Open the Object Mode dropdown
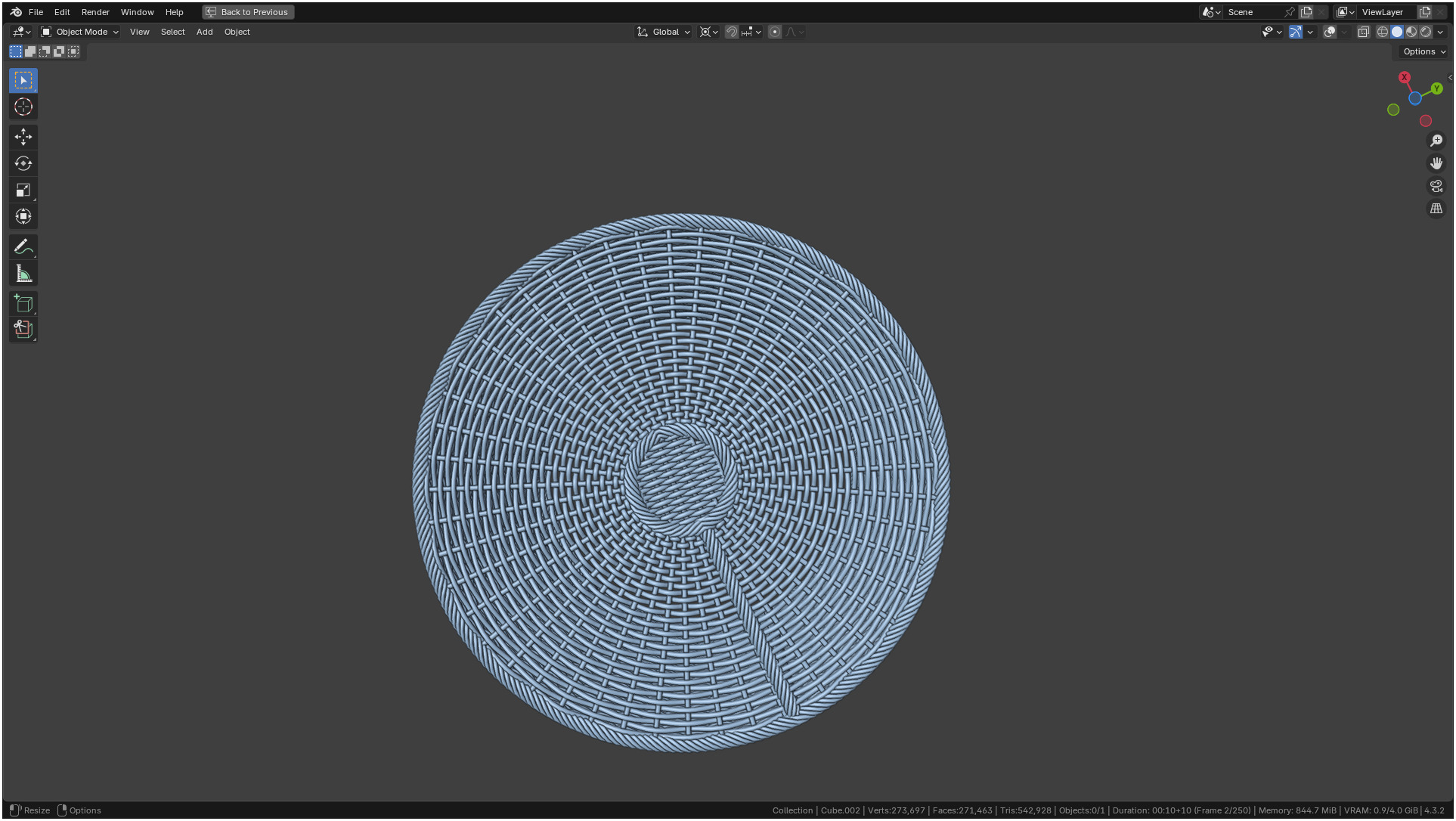This screenshot has width=1456, height=821. (80, 32)
